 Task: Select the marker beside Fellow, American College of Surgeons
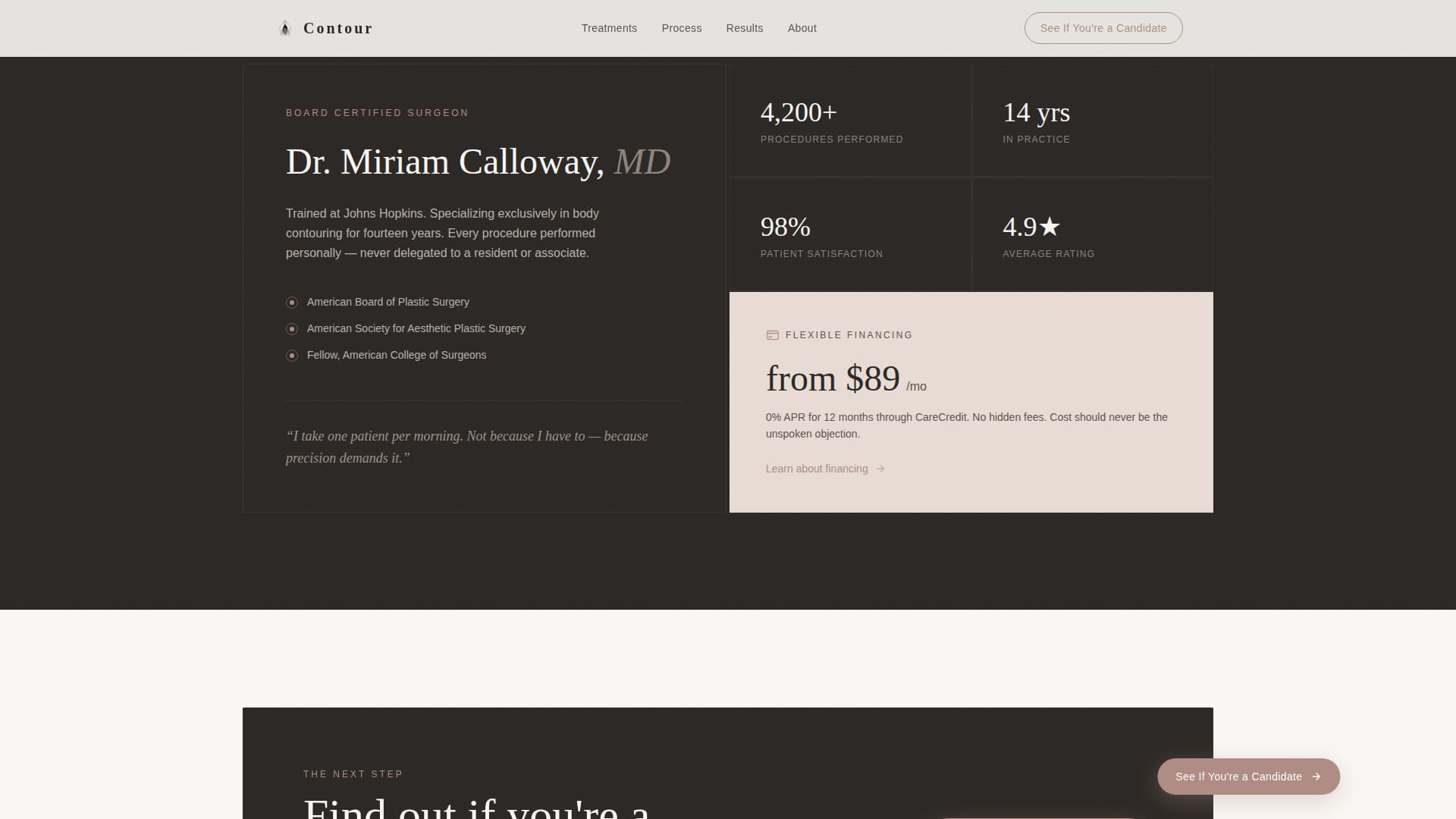point(292,355)
